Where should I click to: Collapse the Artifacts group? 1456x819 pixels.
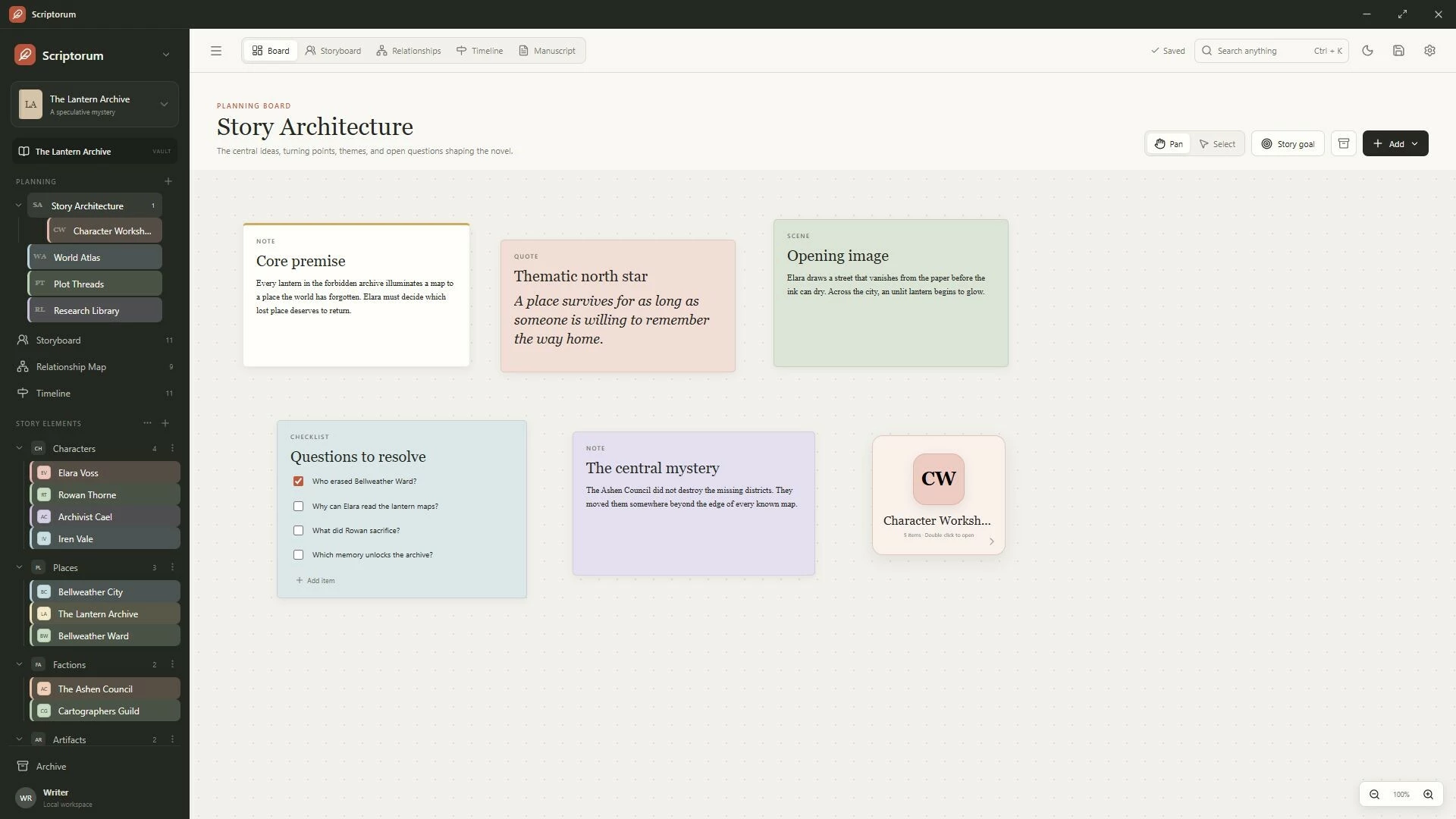point(19,739)
